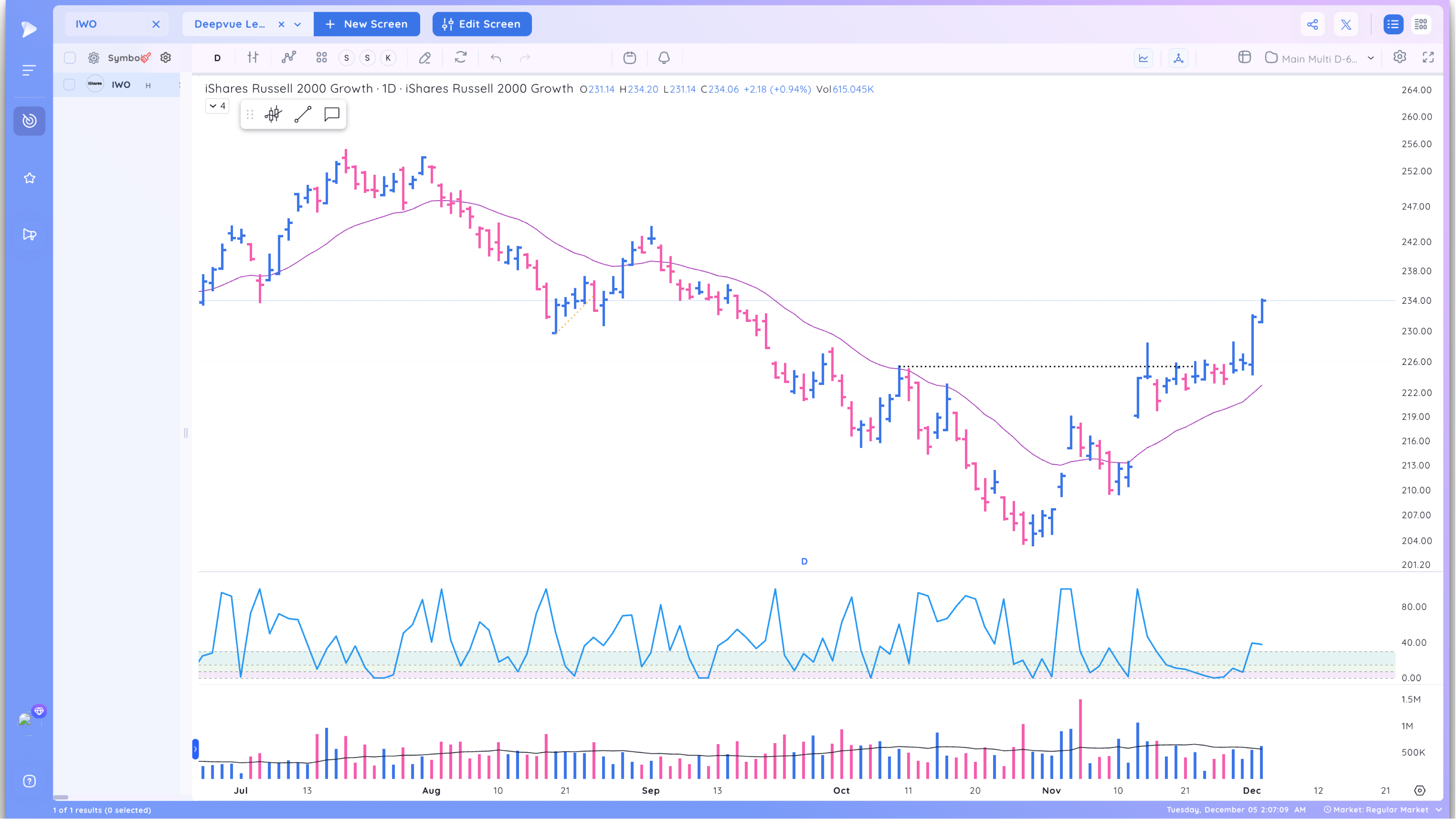
Task: Check the select-all symbols checkbox
Action: [69, 58]
